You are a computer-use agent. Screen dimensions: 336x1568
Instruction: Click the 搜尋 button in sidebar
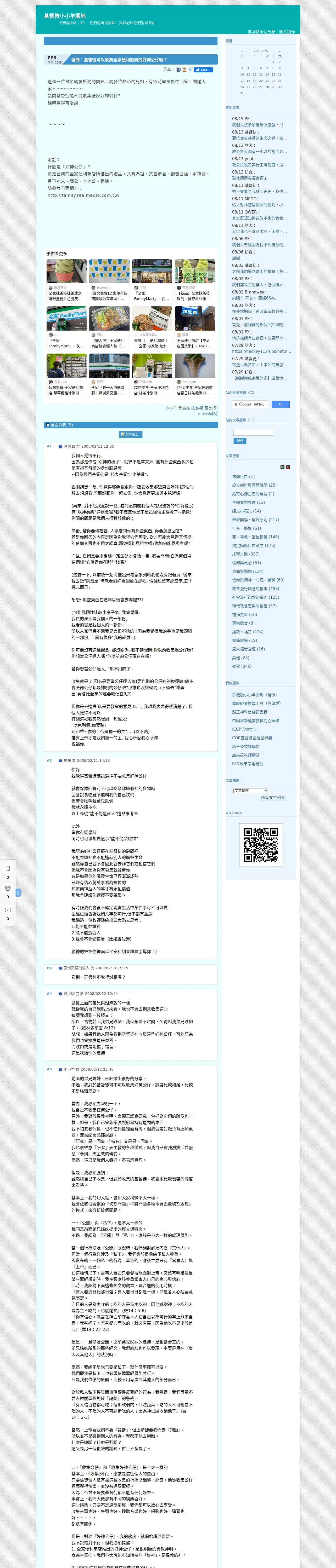pos(240,441)
